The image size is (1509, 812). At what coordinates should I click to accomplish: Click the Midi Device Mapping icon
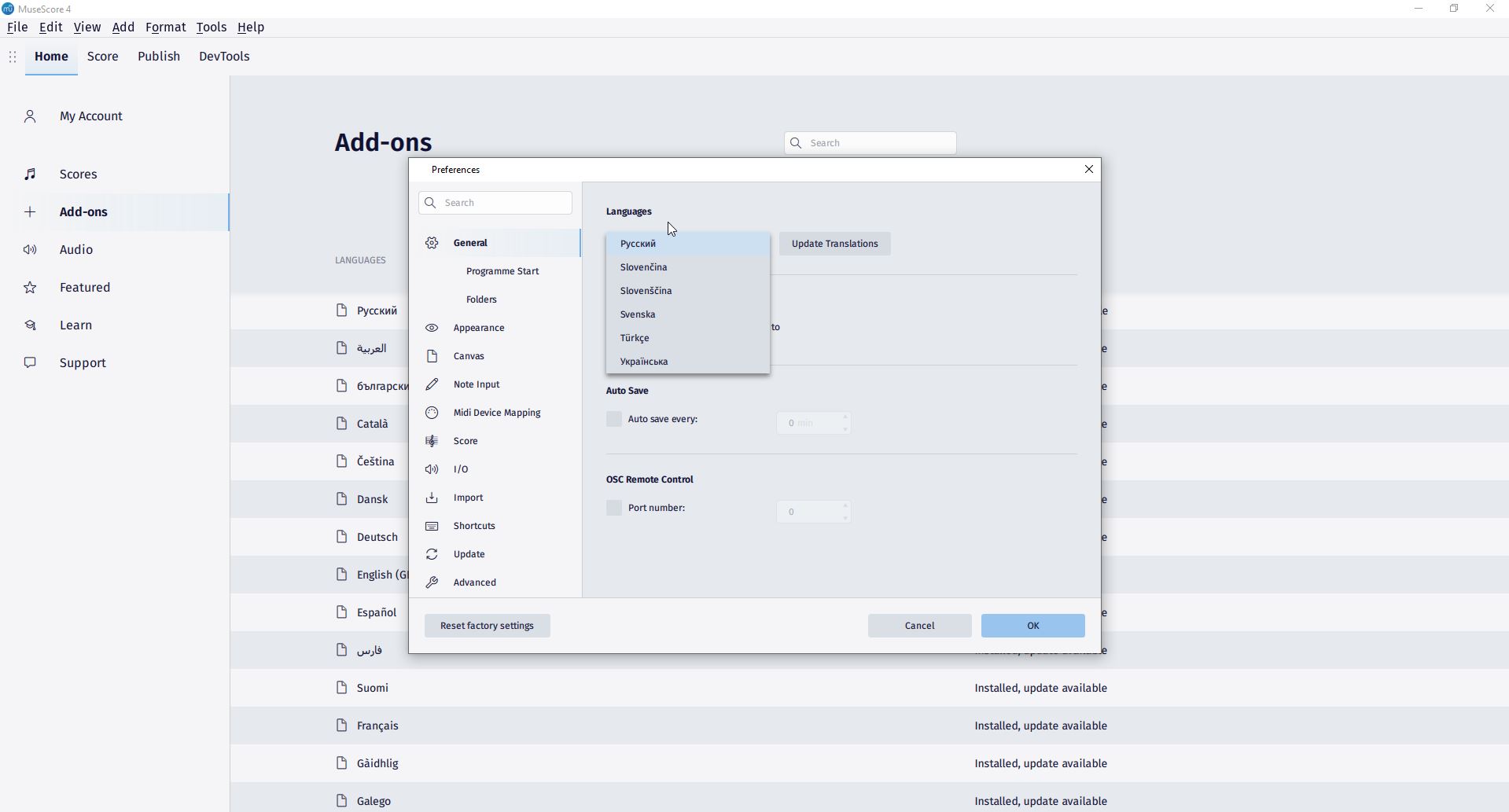[x=432, y=413]
